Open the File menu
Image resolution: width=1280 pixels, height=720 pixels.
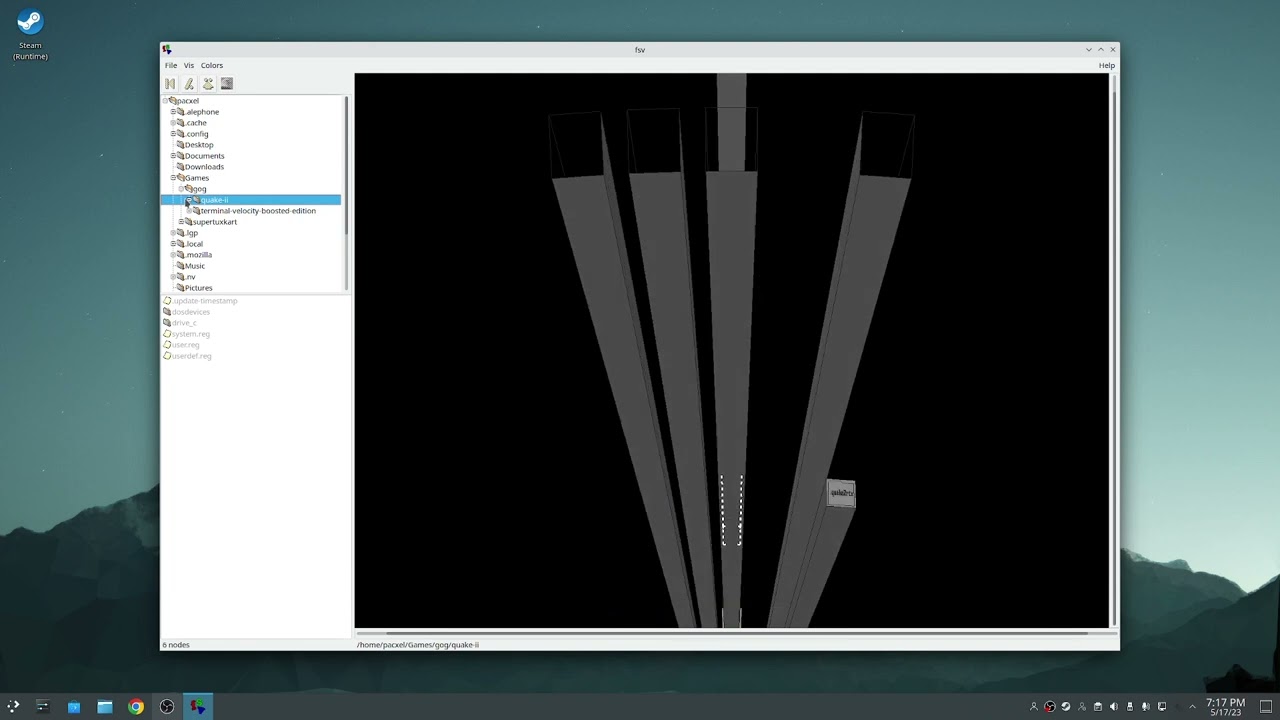tap(171, 65)
